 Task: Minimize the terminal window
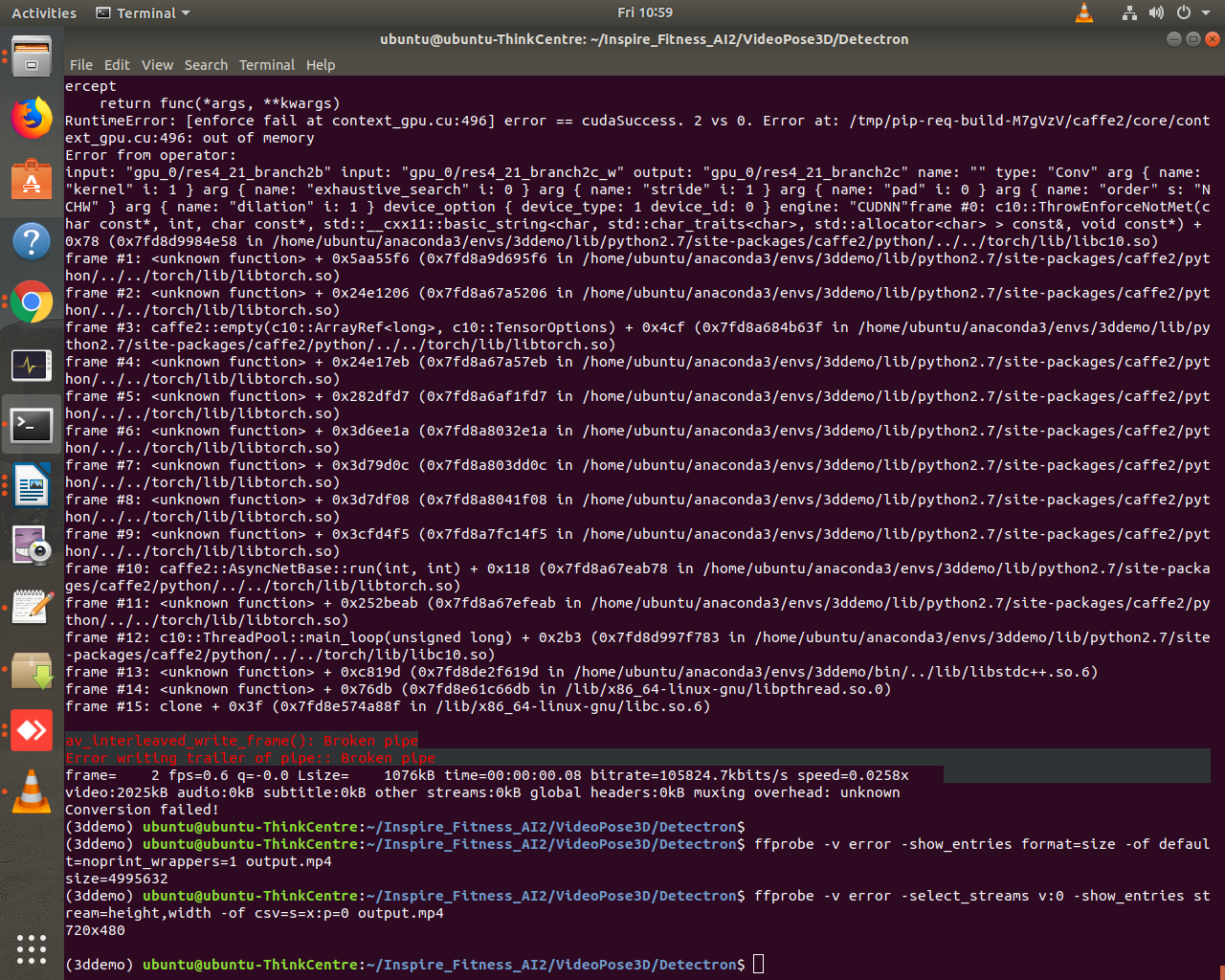(x=1174, y=39)
